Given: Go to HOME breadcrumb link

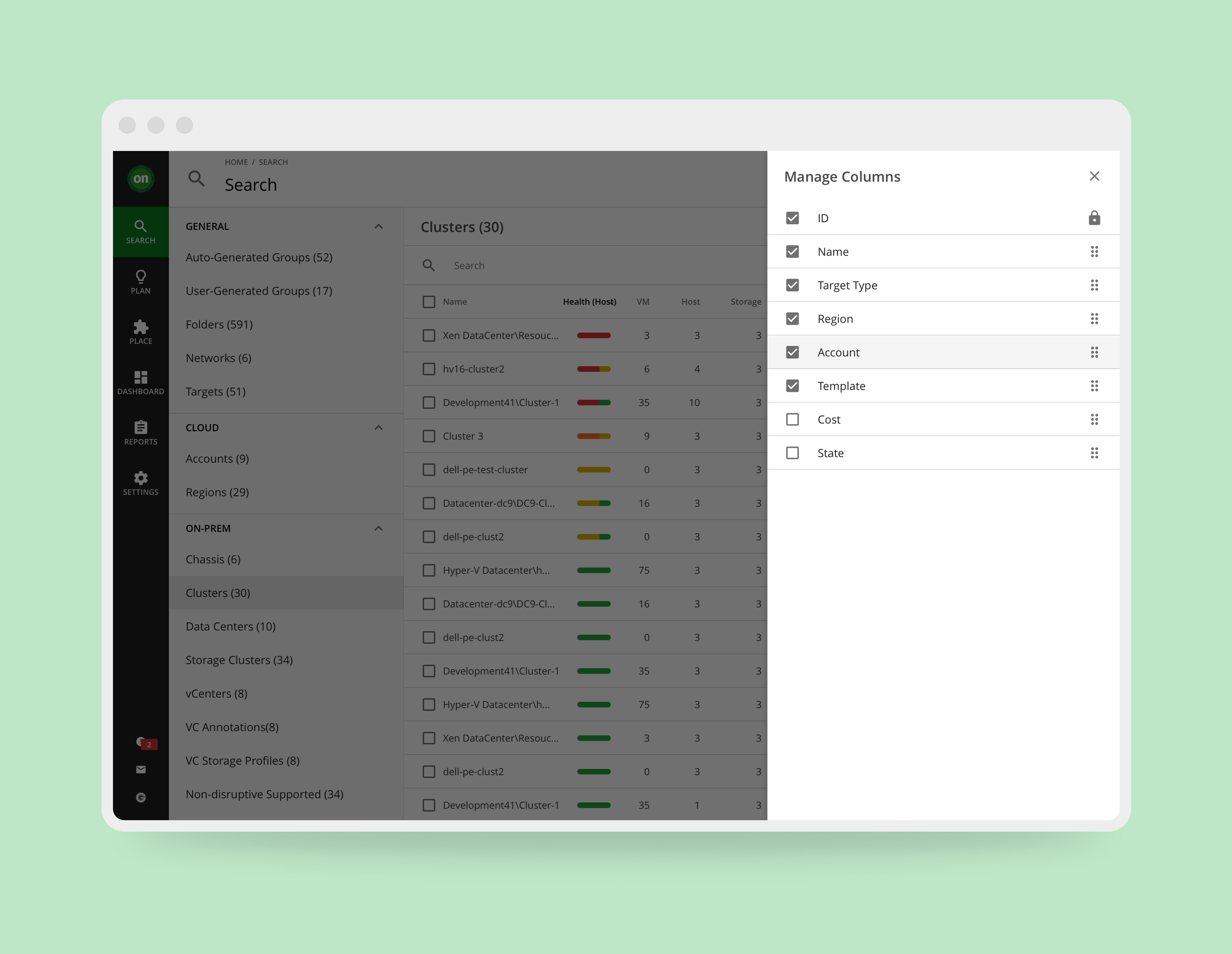Looking at the screenshot, I should (237, 162).
